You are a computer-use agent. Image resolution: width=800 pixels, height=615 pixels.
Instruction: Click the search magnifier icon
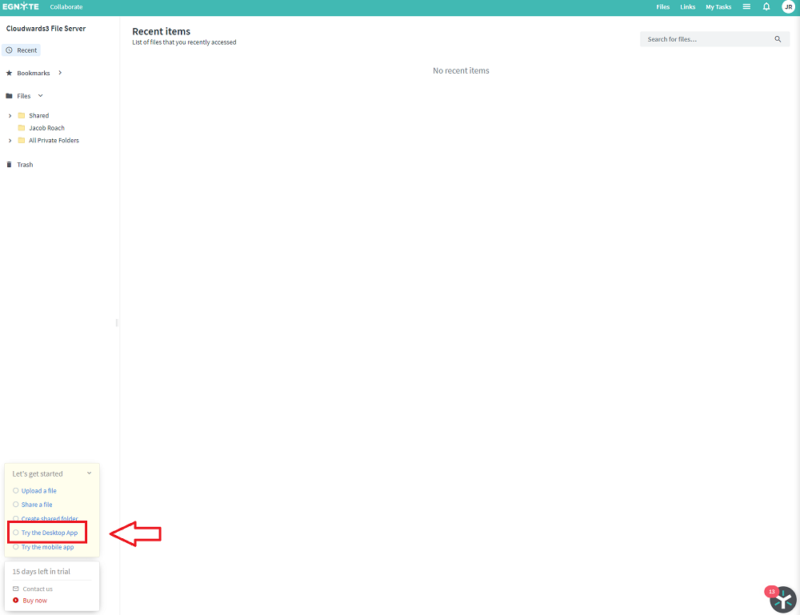pyautogui.click(x=778, y=39)
